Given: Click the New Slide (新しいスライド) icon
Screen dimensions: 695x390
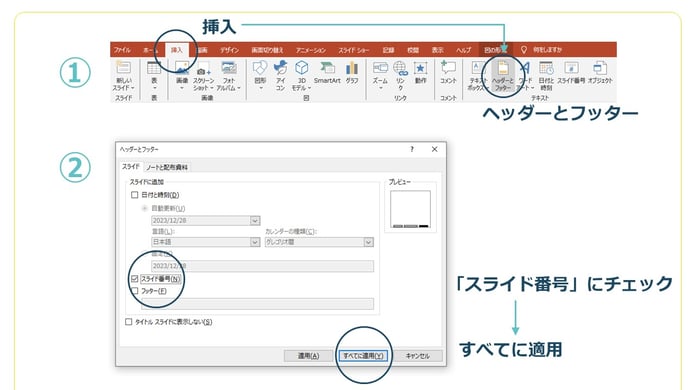Looking at the screenshot, I should 124,68.
